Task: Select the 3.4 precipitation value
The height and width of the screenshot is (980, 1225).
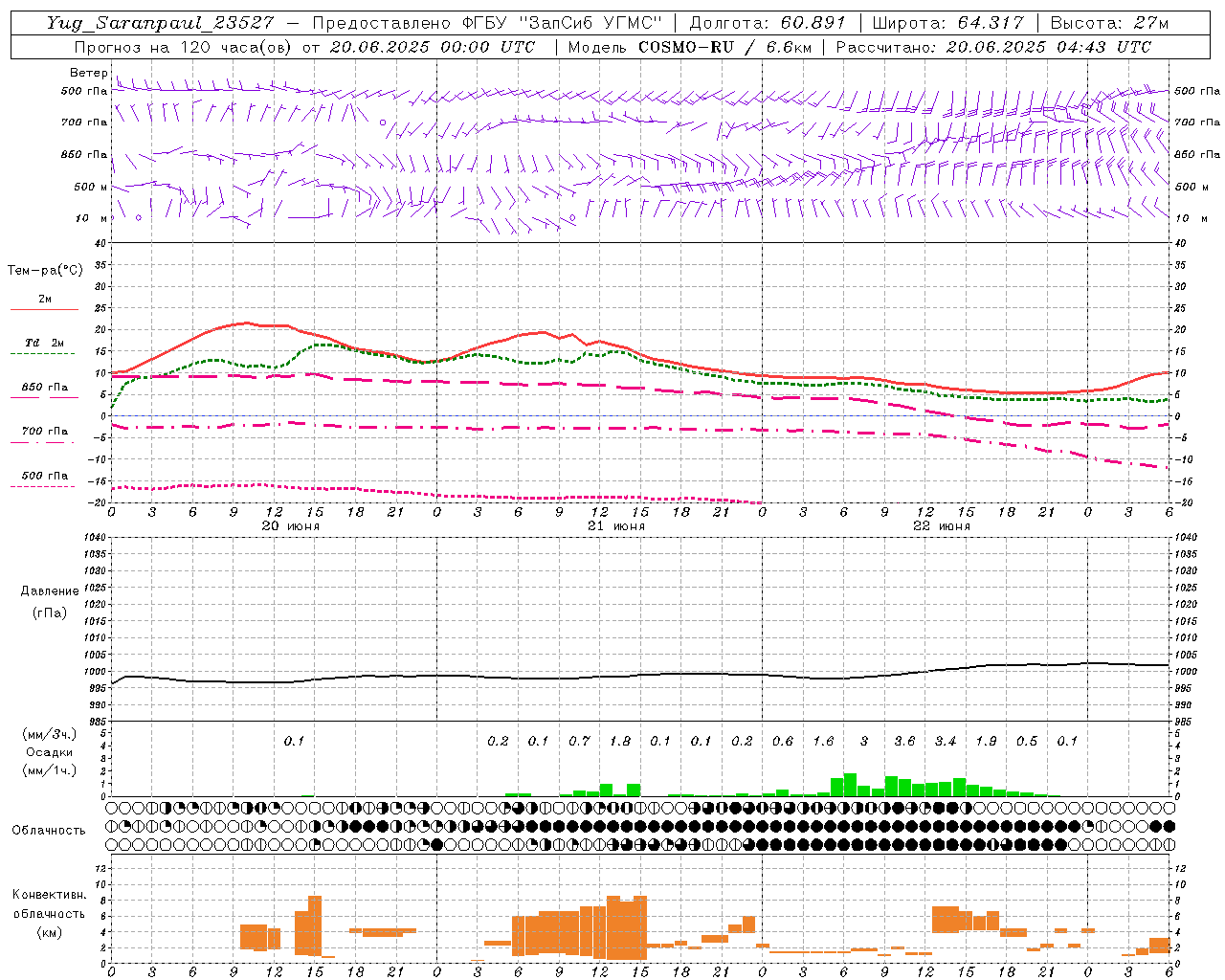Action: pos(946,741)
